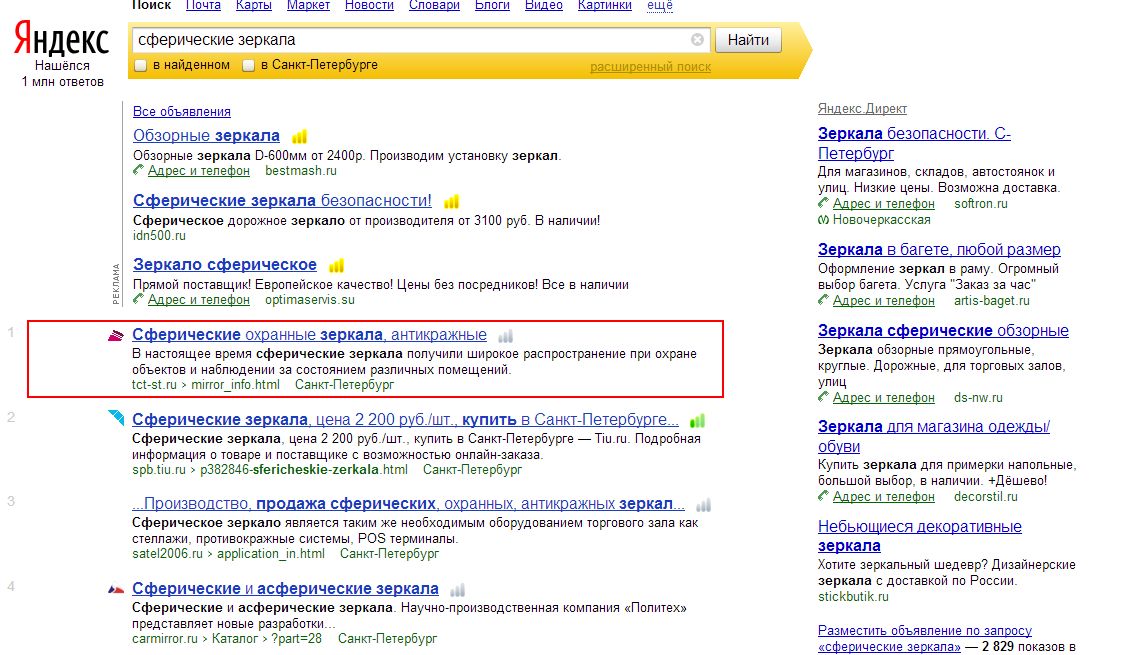Switch to Картинки search
The width and height of the screenshot is (1144, 655).
coord(605,5)
